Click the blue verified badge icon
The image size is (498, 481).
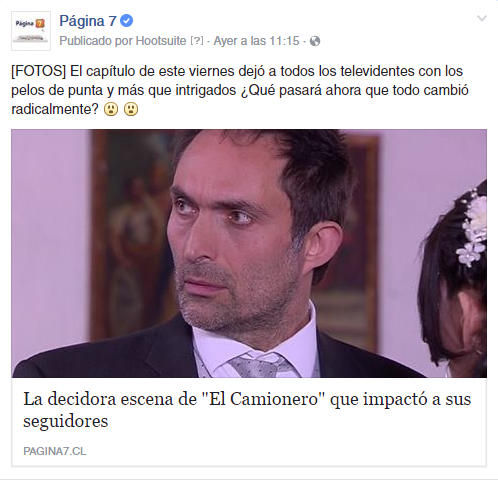click(x=127, y=21)
